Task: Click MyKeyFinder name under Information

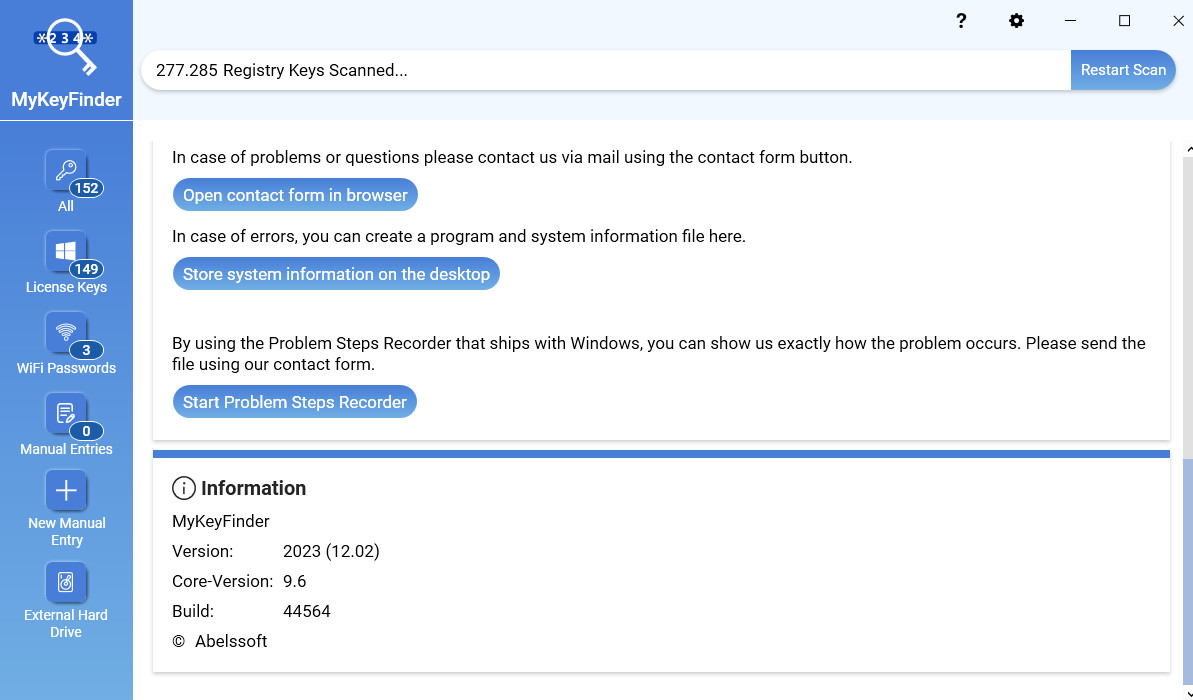Action: 221,521
